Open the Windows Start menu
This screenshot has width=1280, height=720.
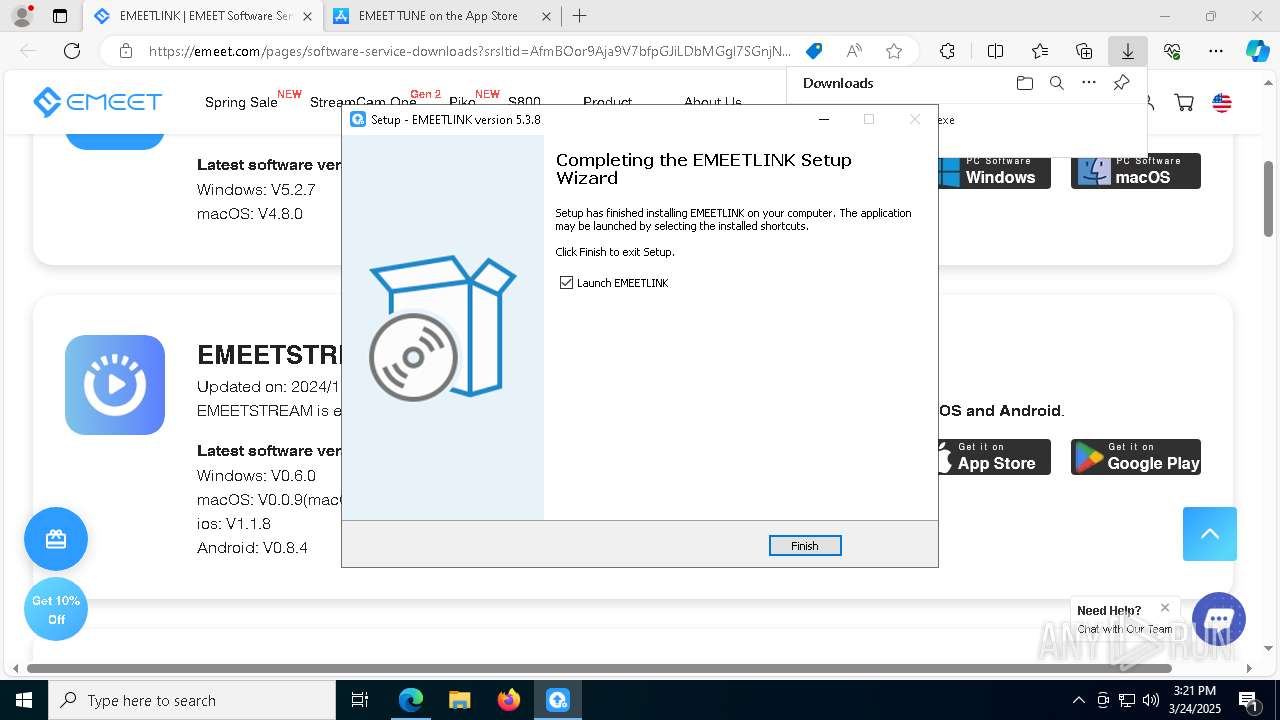(24, 700)
